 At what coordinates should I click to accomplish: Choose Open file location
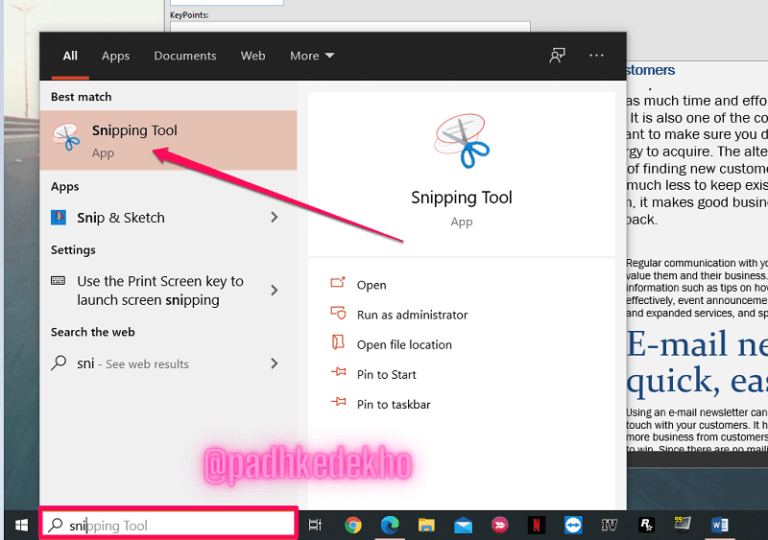(404, 345)
